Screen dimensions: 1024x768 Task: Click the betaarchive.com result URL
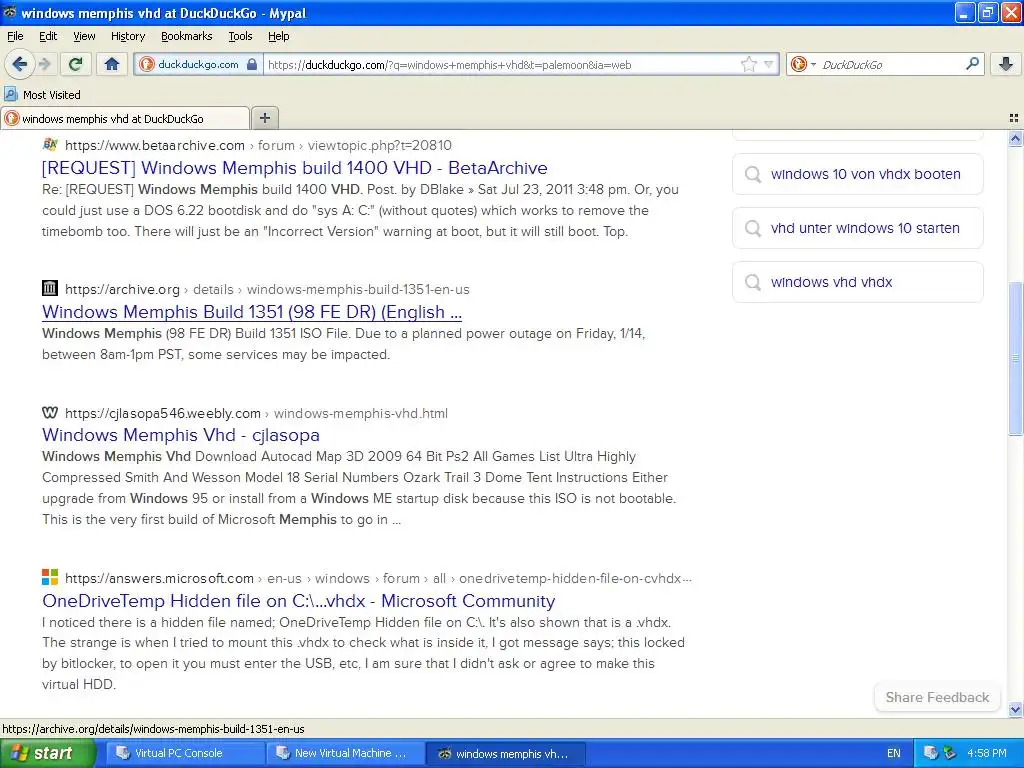click(258, 145)
